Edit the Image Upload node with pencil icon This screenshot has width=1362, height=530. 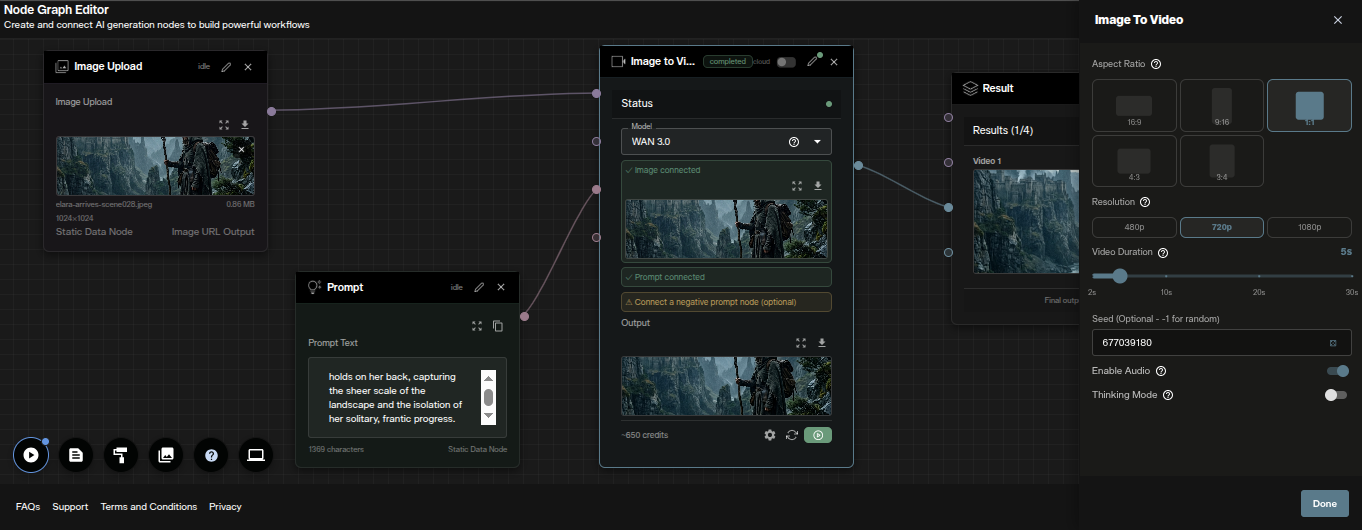(226, 67)
